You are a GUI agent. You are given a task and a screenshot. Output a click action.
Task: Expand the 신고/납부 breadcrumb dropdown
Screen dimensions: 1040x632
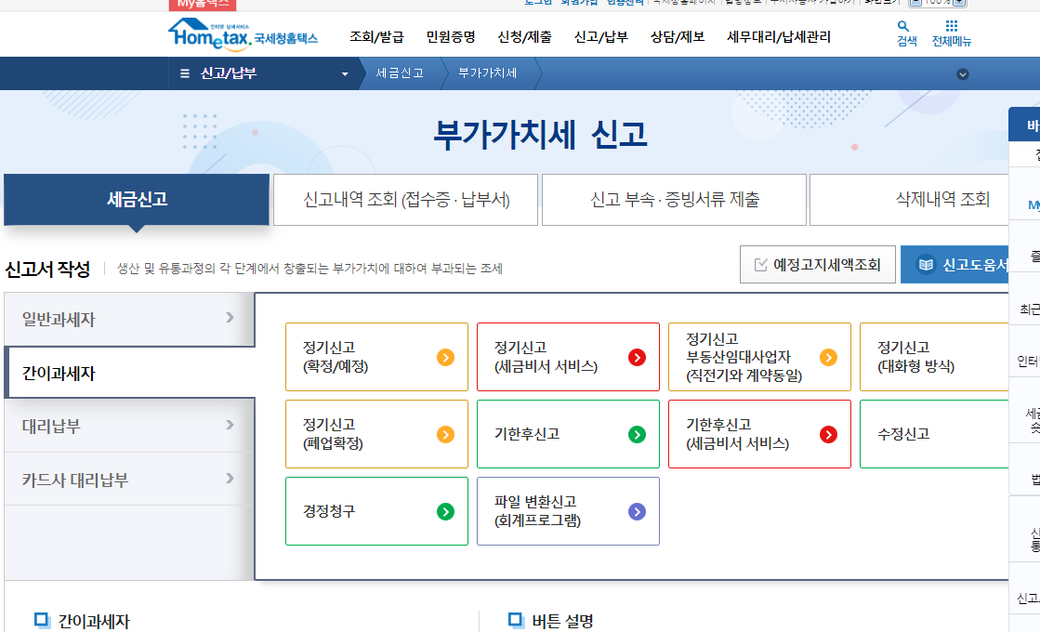coord(345,74)
